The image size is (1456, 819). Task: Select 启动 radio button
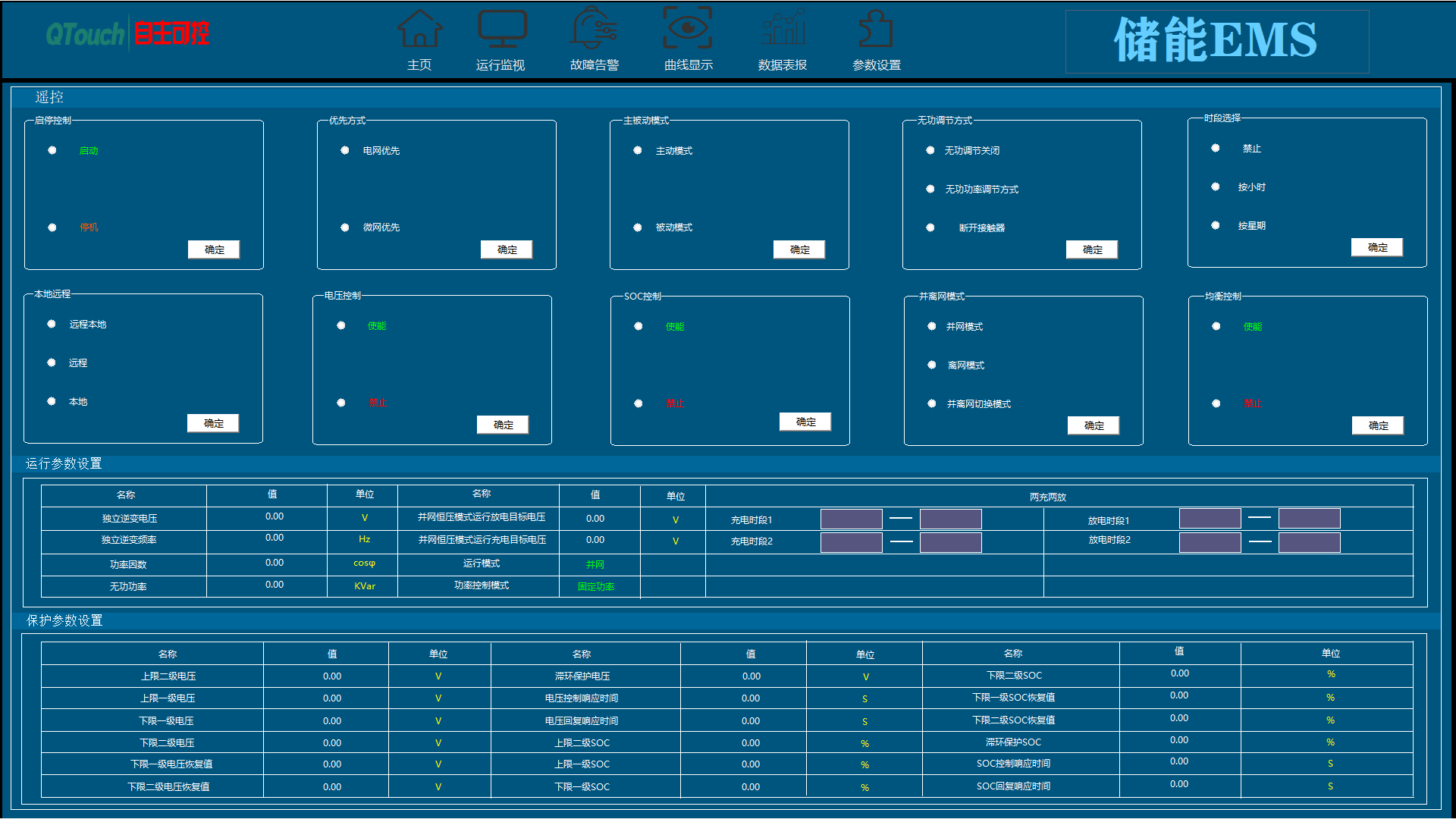pos(52,150)
